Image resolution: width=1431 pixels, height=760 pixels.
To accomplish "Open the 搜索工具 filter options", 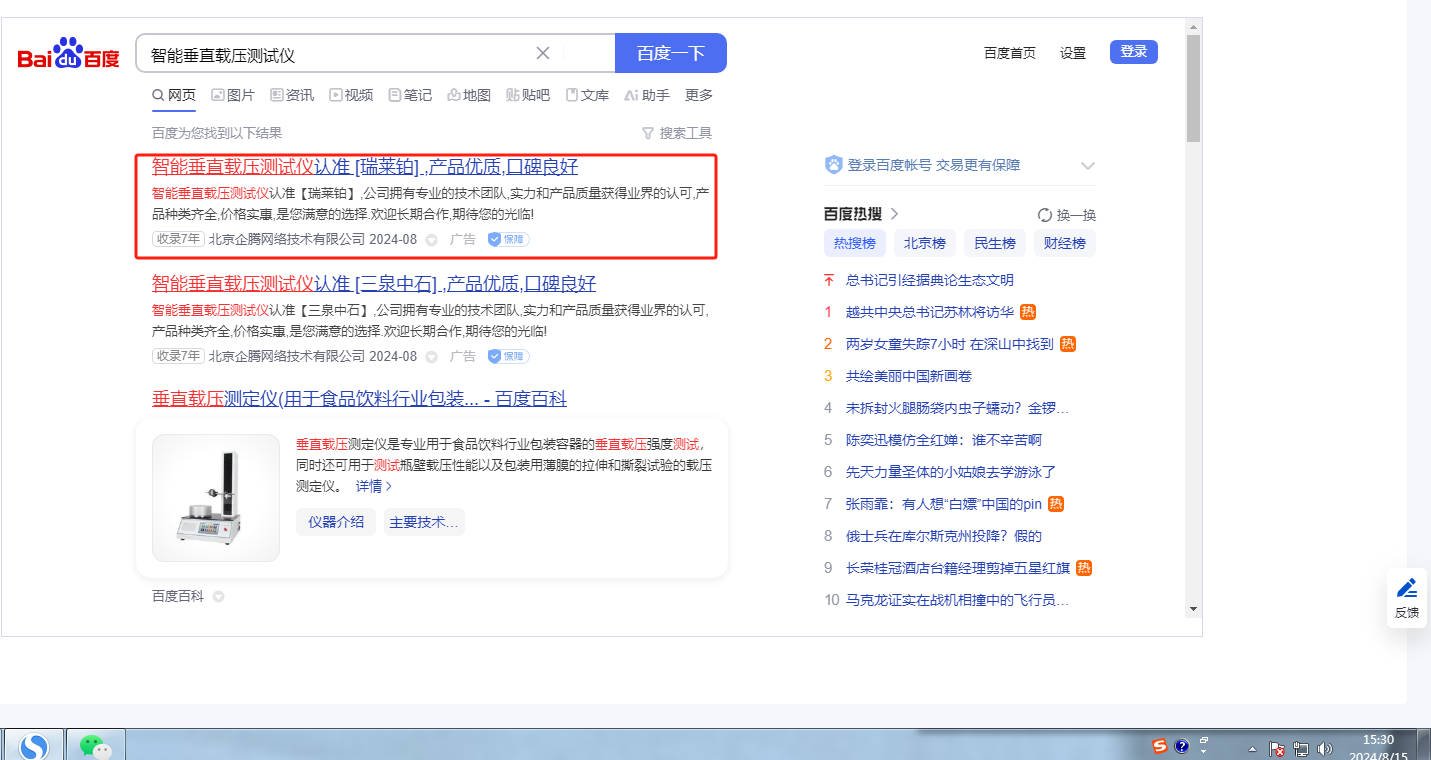I will pyautogui.click(x=677, y=133).
